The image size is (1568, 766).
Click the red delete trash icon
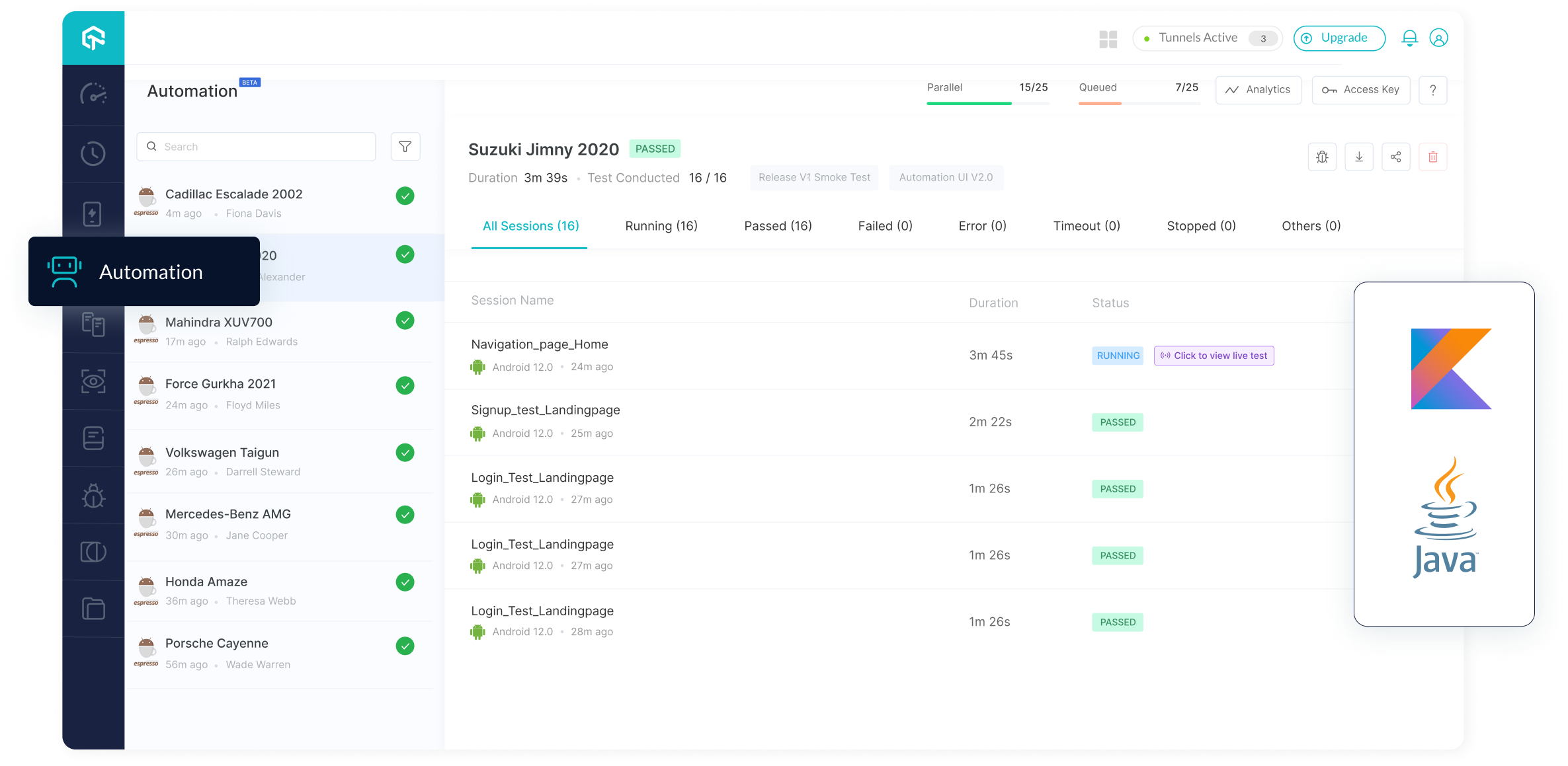1432,157
